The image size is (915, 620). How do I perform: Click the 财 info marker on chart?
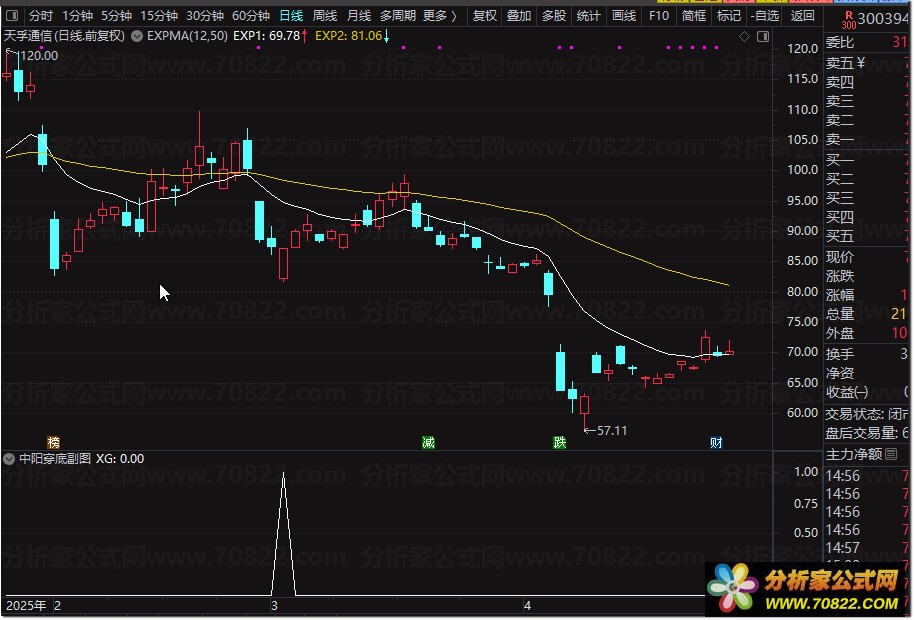(x=716, y=442)
